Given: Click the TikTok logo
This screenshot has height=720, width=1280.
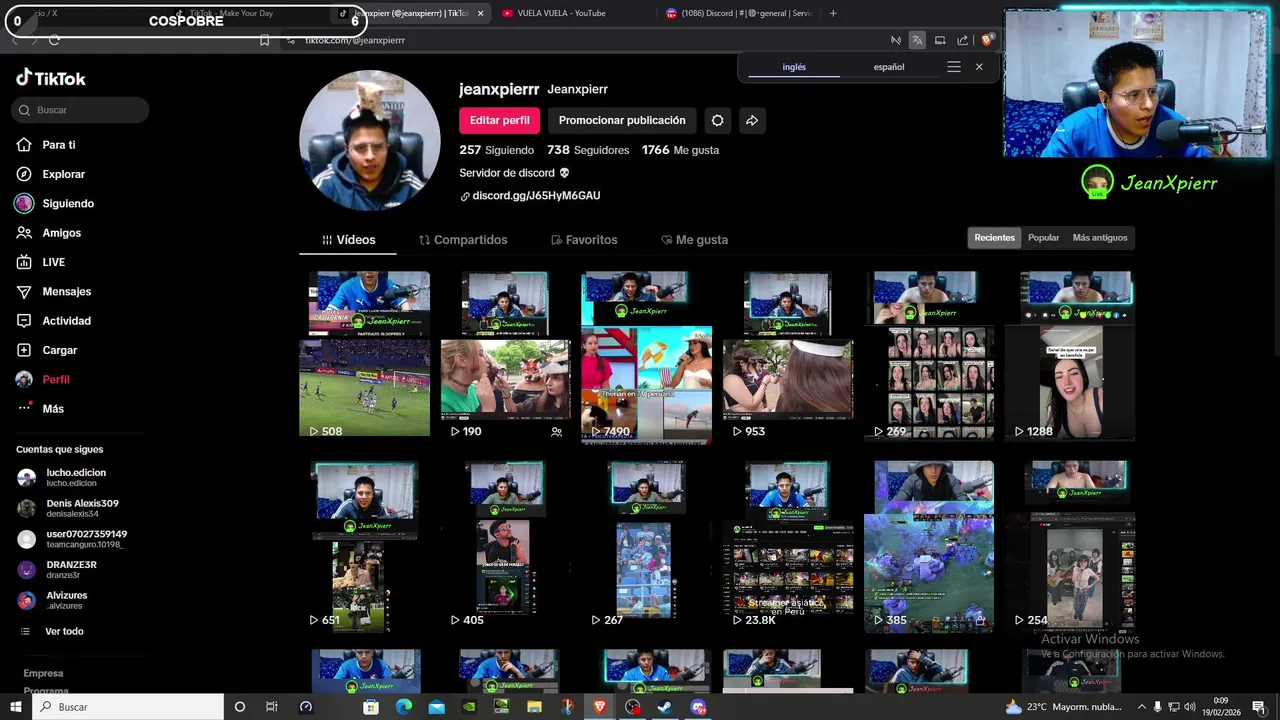Looking at the screenshot, I should pos(51,78).
